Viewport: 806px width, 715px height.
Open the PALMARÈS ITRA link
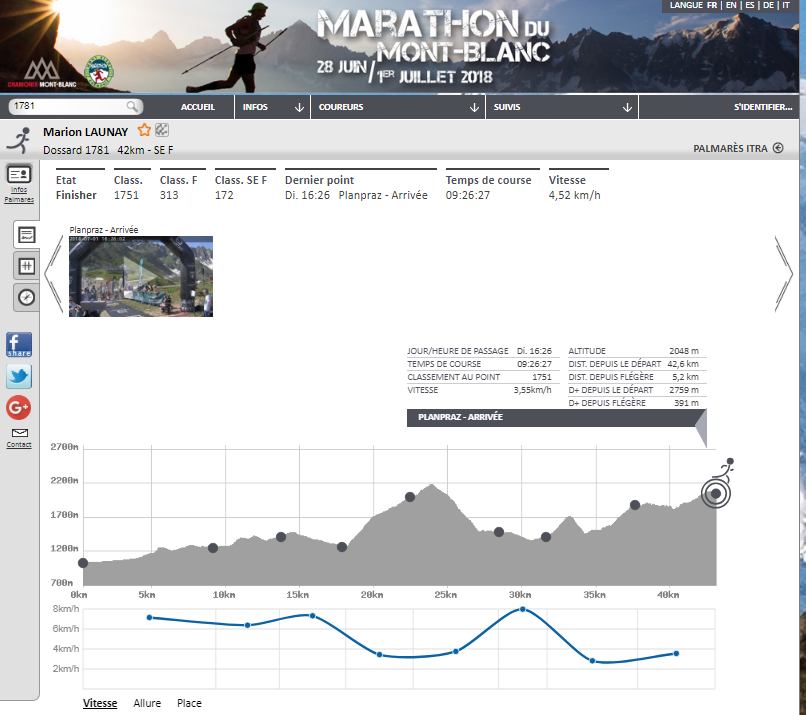tap(737, 149)
